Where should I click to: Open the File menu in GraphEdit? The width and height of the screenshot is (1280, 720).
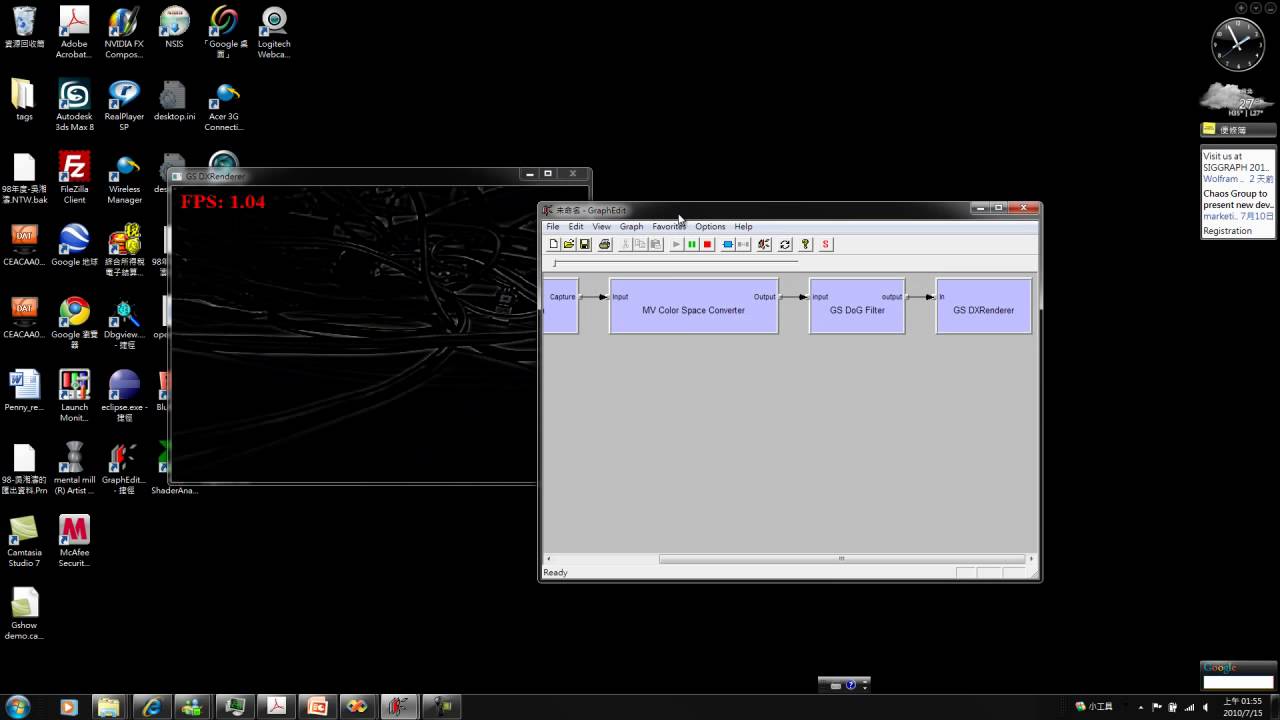pos(553,227)
